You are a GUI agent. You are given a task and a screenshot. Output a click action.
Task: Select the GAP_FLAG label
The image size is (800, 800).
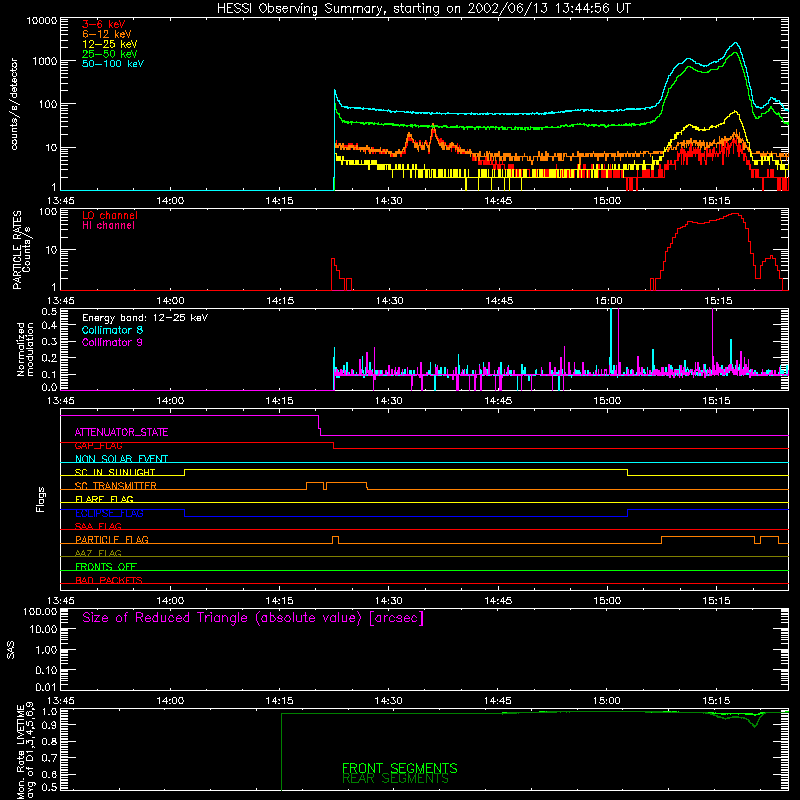pos(98,445)
